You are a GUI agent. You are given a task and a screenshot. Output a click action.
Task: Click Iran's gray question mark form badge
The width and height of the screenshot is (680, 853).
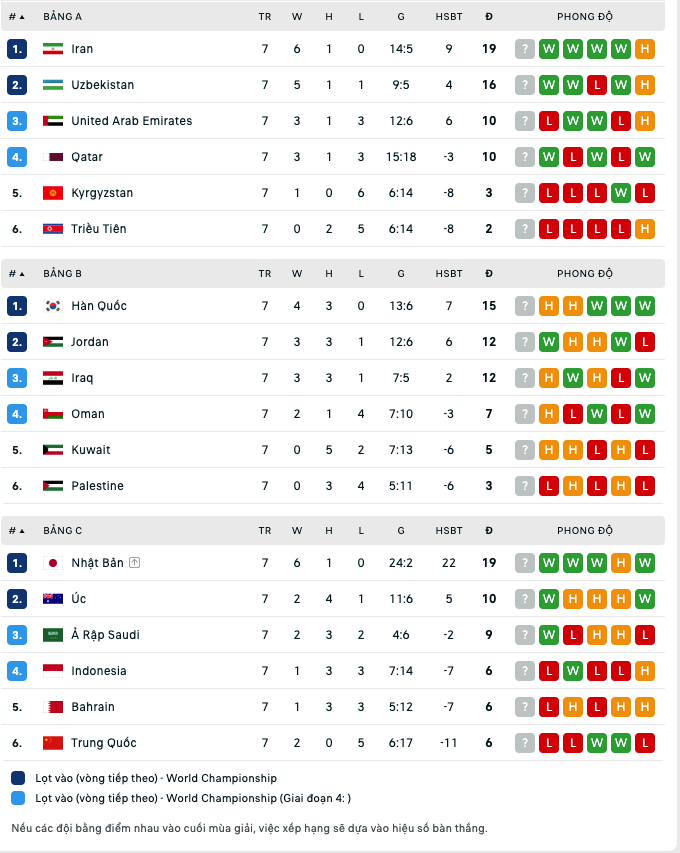[525, 49]
